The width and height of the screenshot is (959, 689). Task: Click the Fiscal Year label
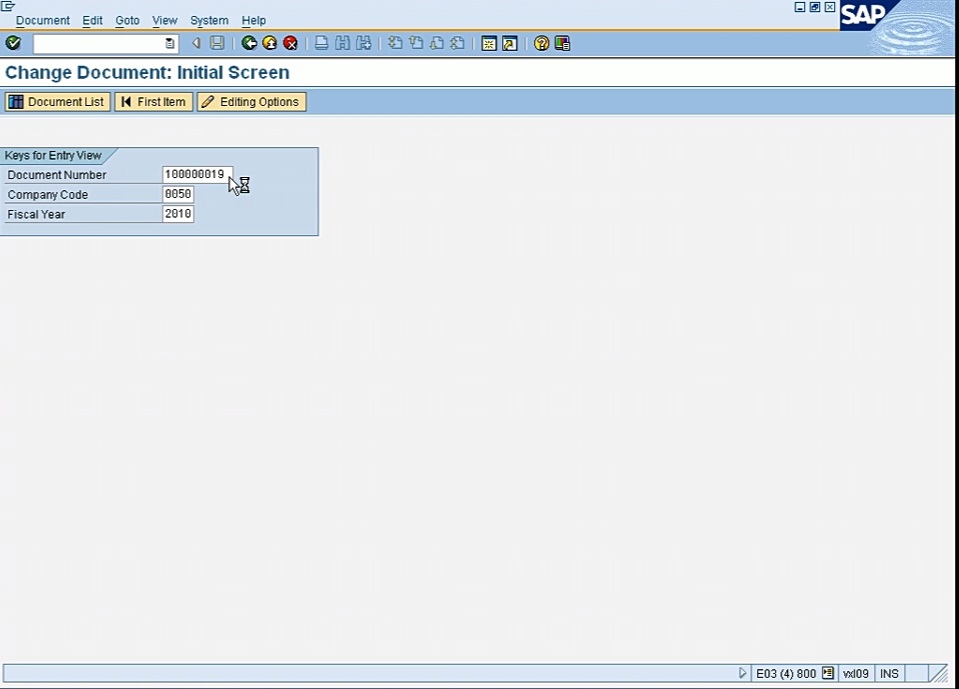[x=36, y=214]
